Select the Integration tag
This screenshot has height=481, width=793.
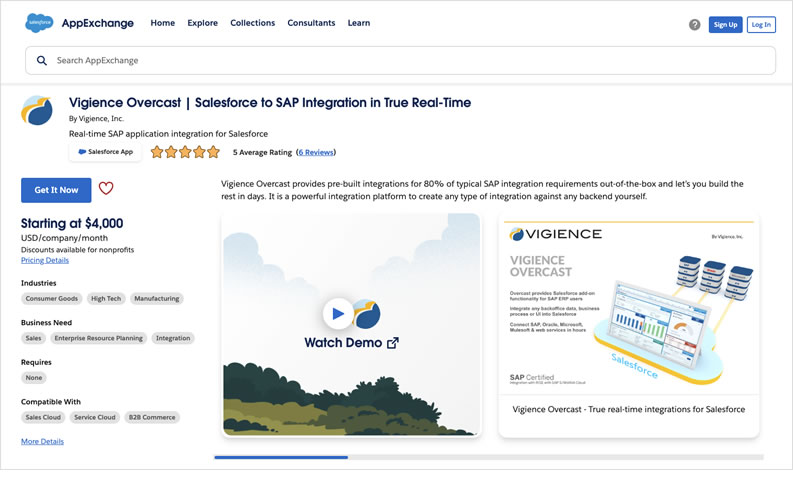173,338
